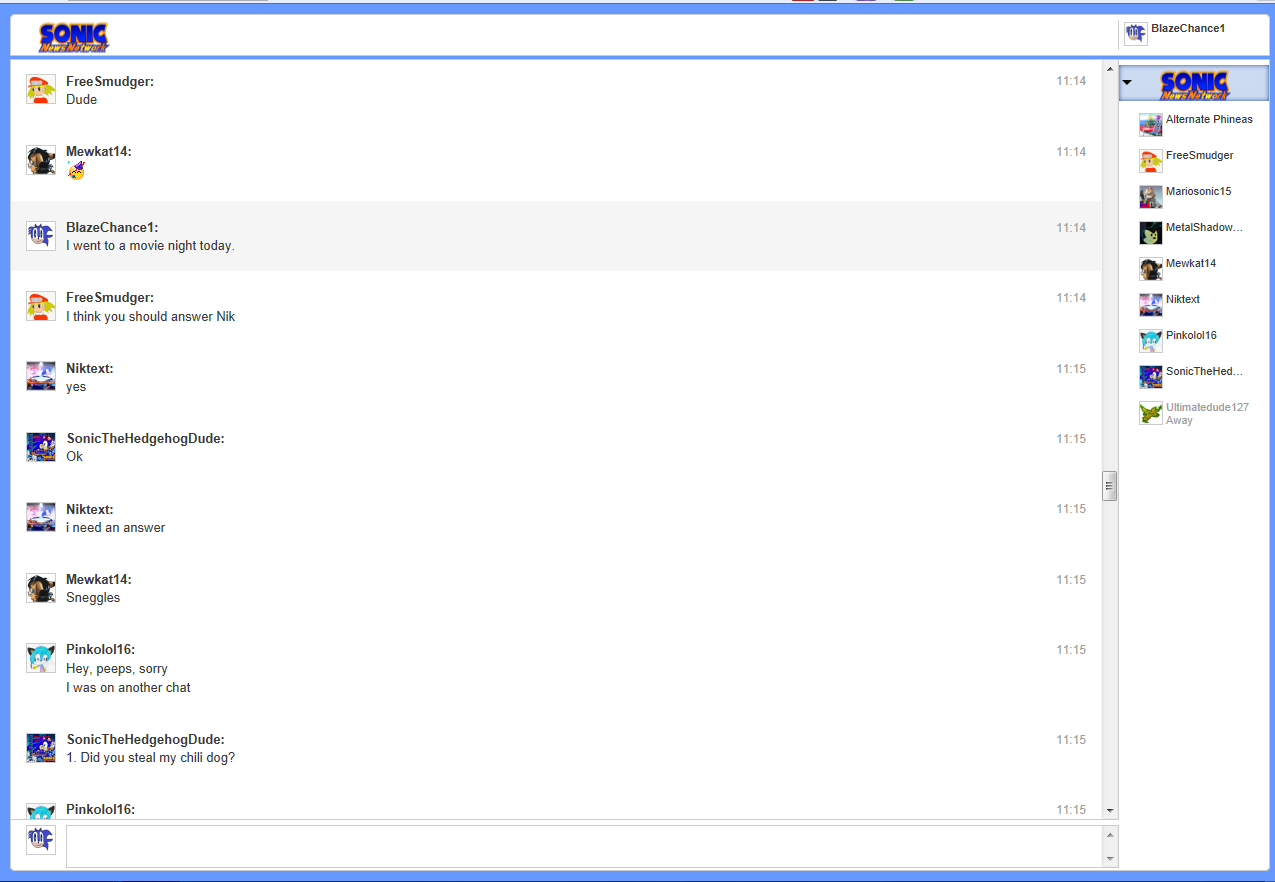Click the chat scrollbar thumb
Viewport: 1275px width, 882px height.
point(1109,486)
